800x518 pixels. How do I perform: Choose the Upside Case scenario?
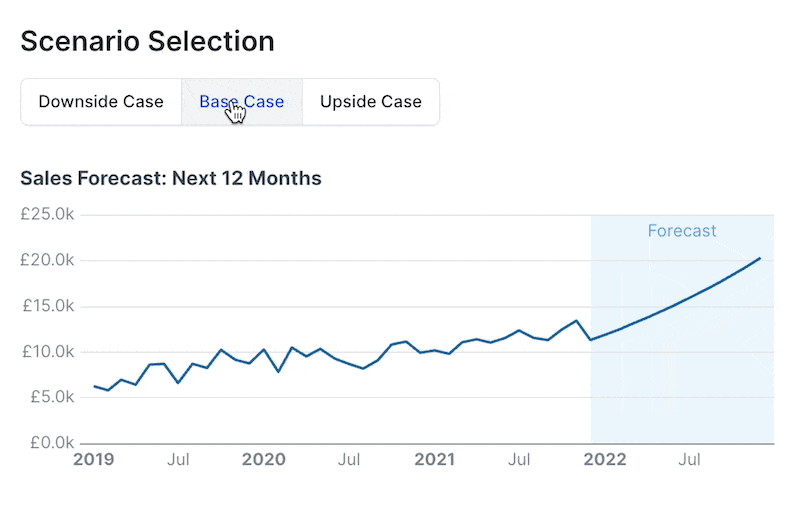[370, 102]
